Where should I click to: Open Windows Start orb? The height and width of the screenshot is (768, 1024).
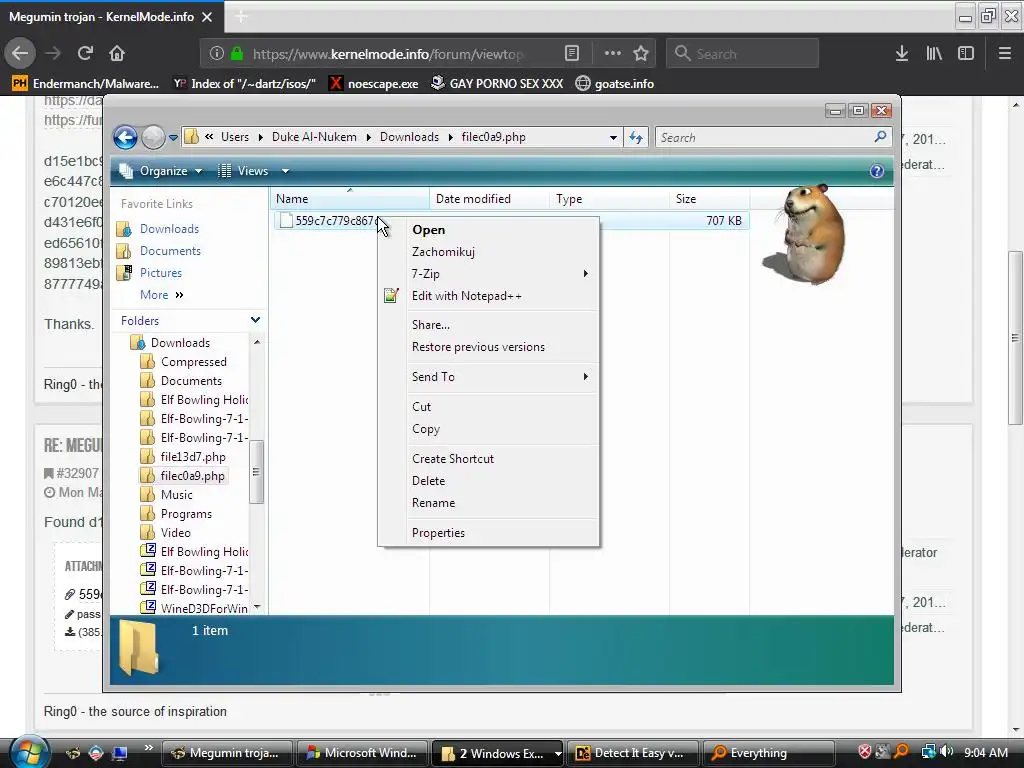[28, 752]
